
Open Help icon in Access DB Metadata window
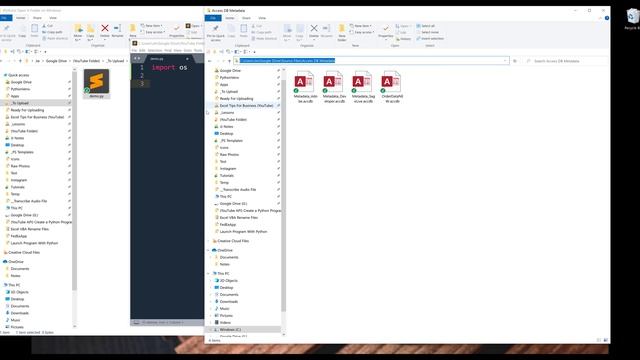click(607, 18)
